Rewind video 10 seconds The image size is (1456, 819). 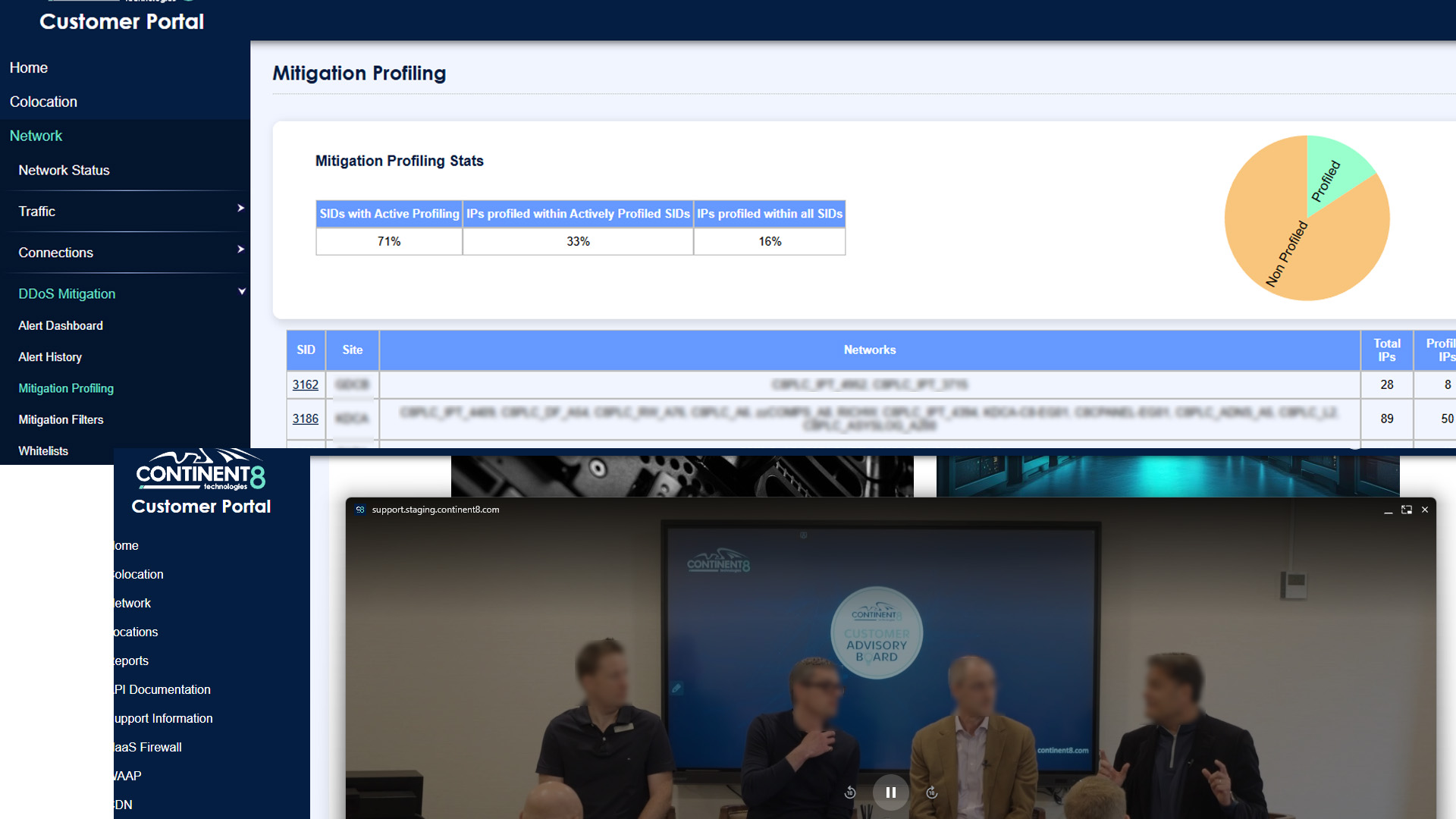[x=850, y=792]
